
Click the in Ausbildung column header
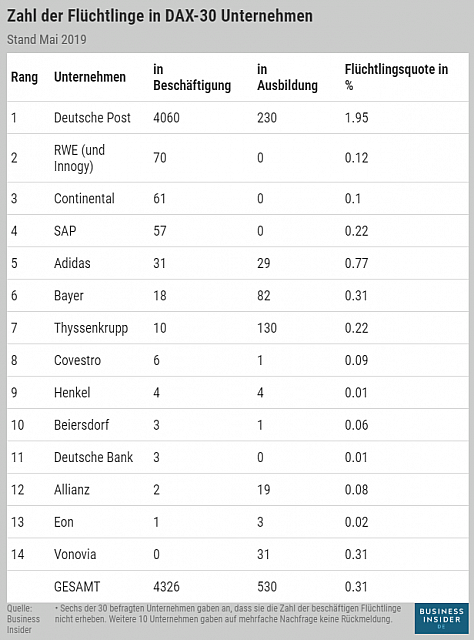pos(287,78)
